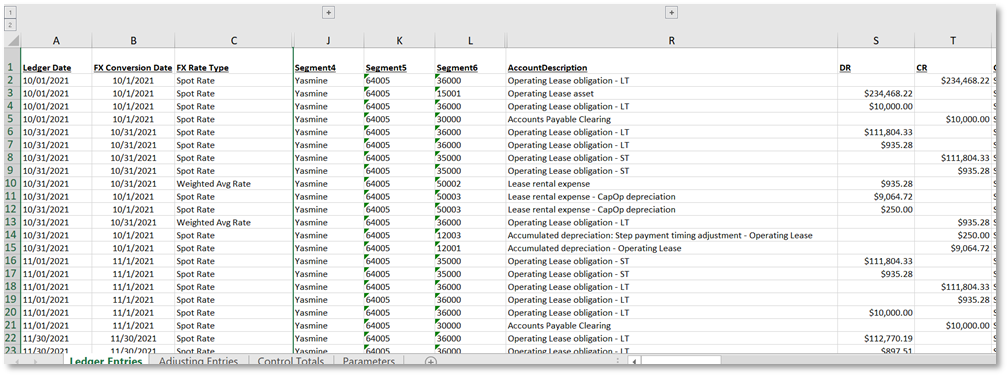Select the $250.00 DR cell
Image resolution: width=1008 pixels, height=376 pixels.
[876, 210]
